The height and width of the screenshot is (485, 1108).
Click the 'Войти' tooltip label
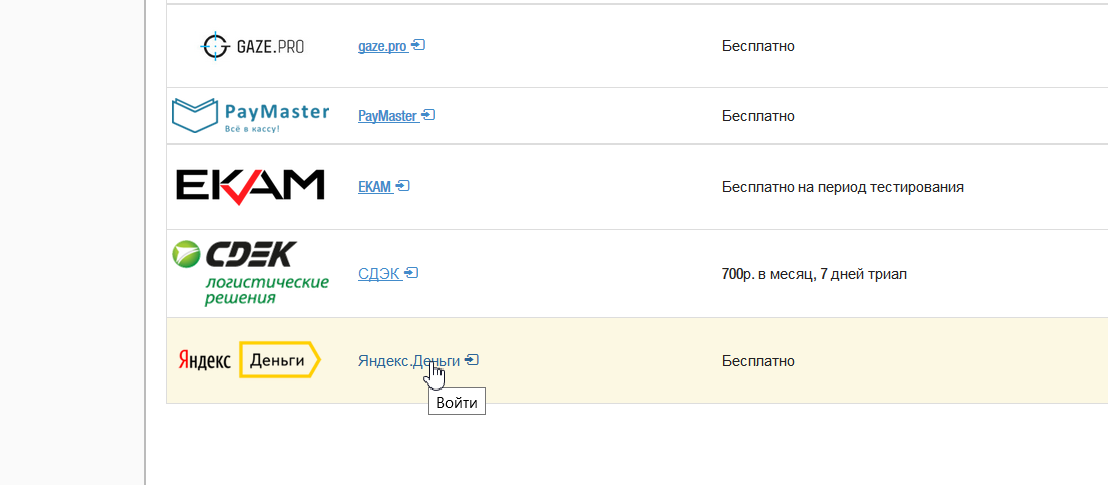coord(456,403)
